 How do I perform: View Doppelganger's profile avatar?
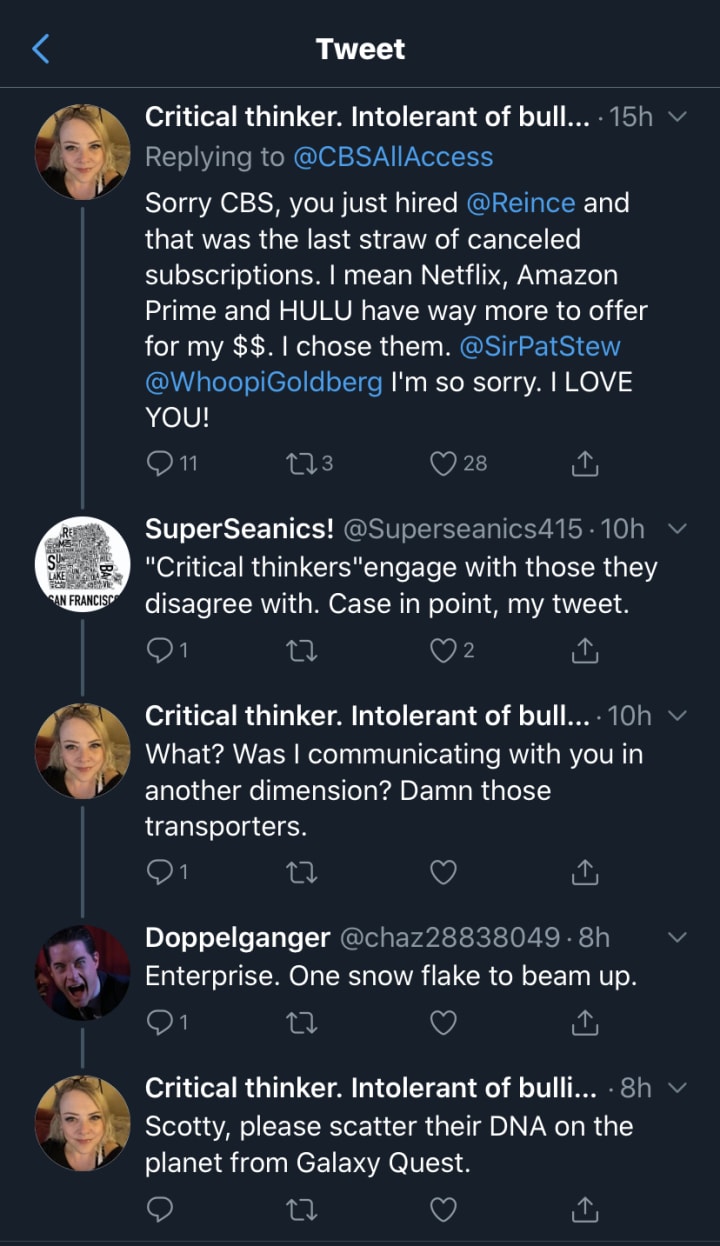tap(82, 973)
